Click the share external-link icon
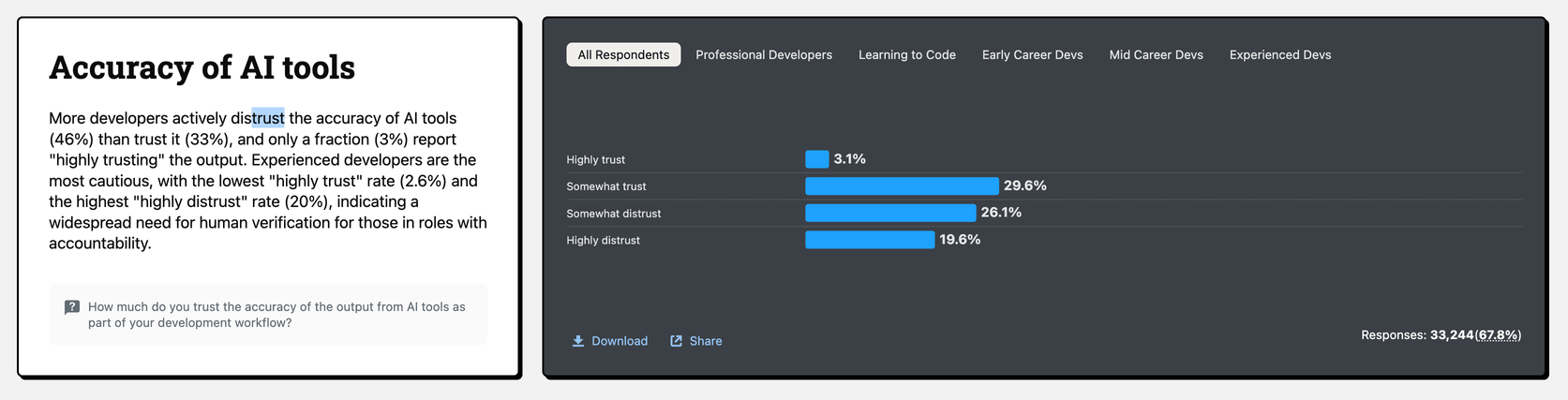 click(676, 341)
